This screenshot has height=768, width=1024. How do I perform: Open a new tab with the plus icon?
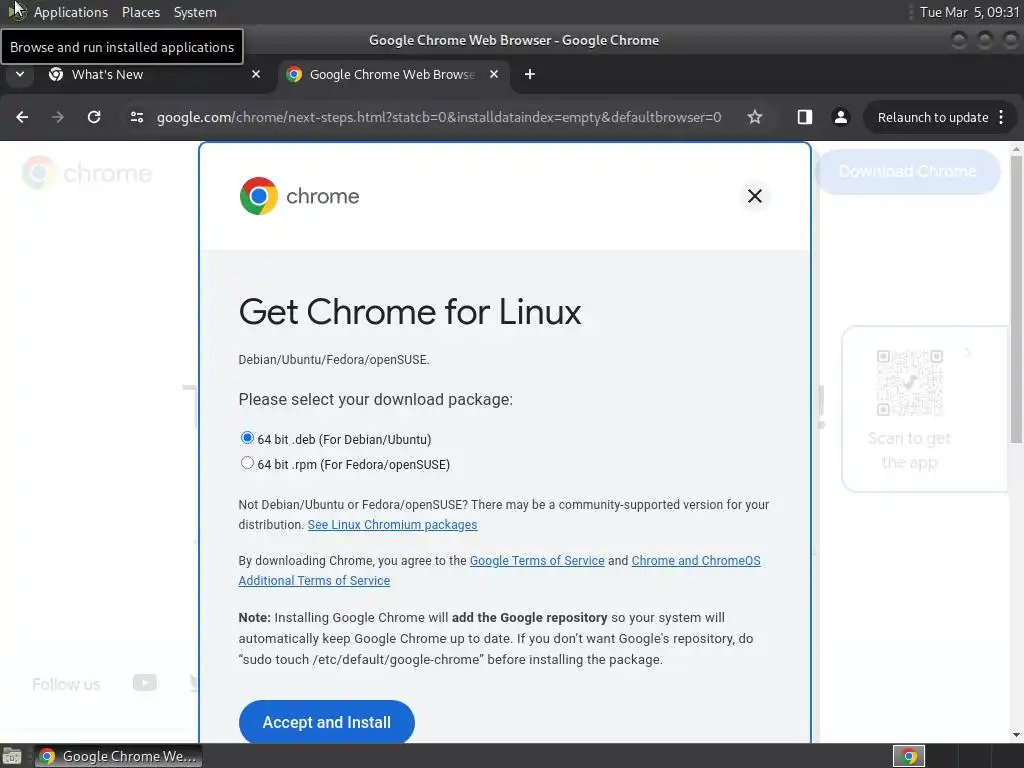click(530, 74)
